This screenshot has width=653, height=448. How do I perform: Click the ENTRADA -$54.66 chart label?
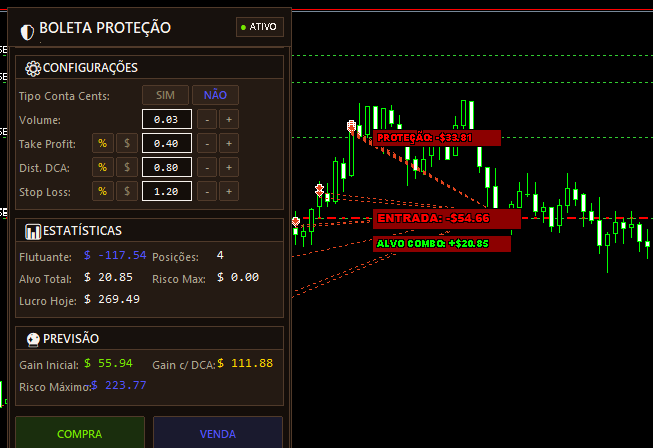(447, 219)
